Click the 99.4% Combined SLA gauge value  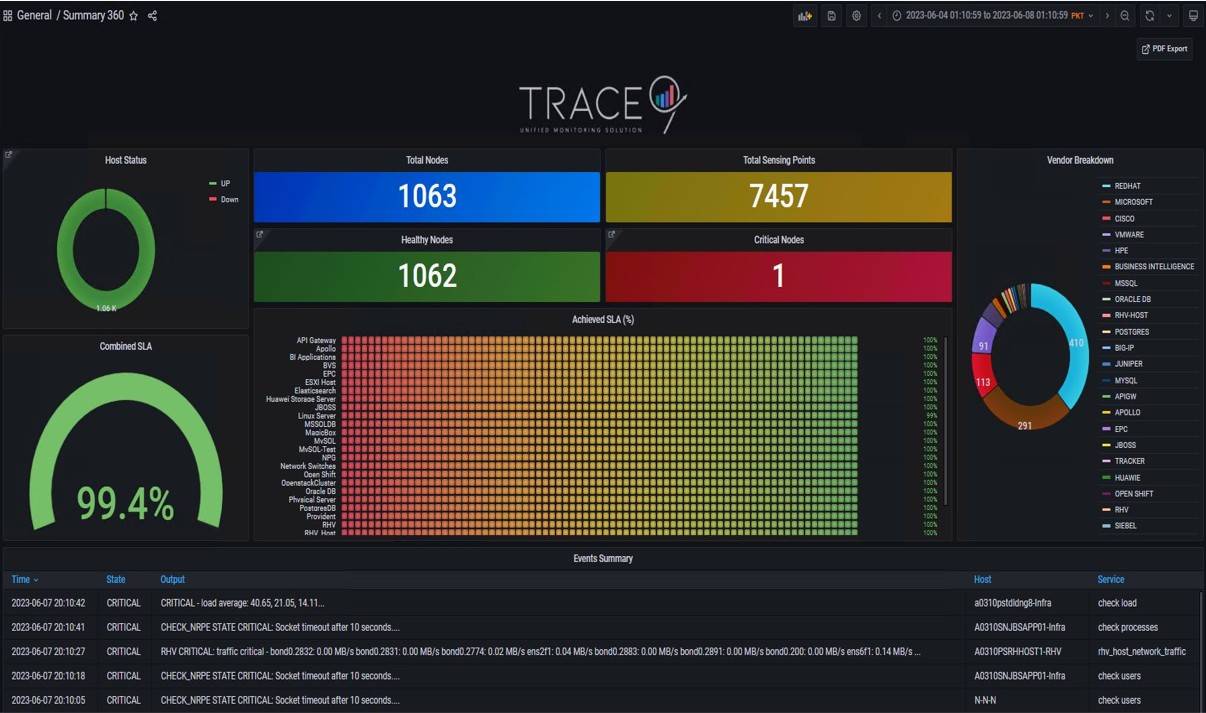(x=126, y=505)
